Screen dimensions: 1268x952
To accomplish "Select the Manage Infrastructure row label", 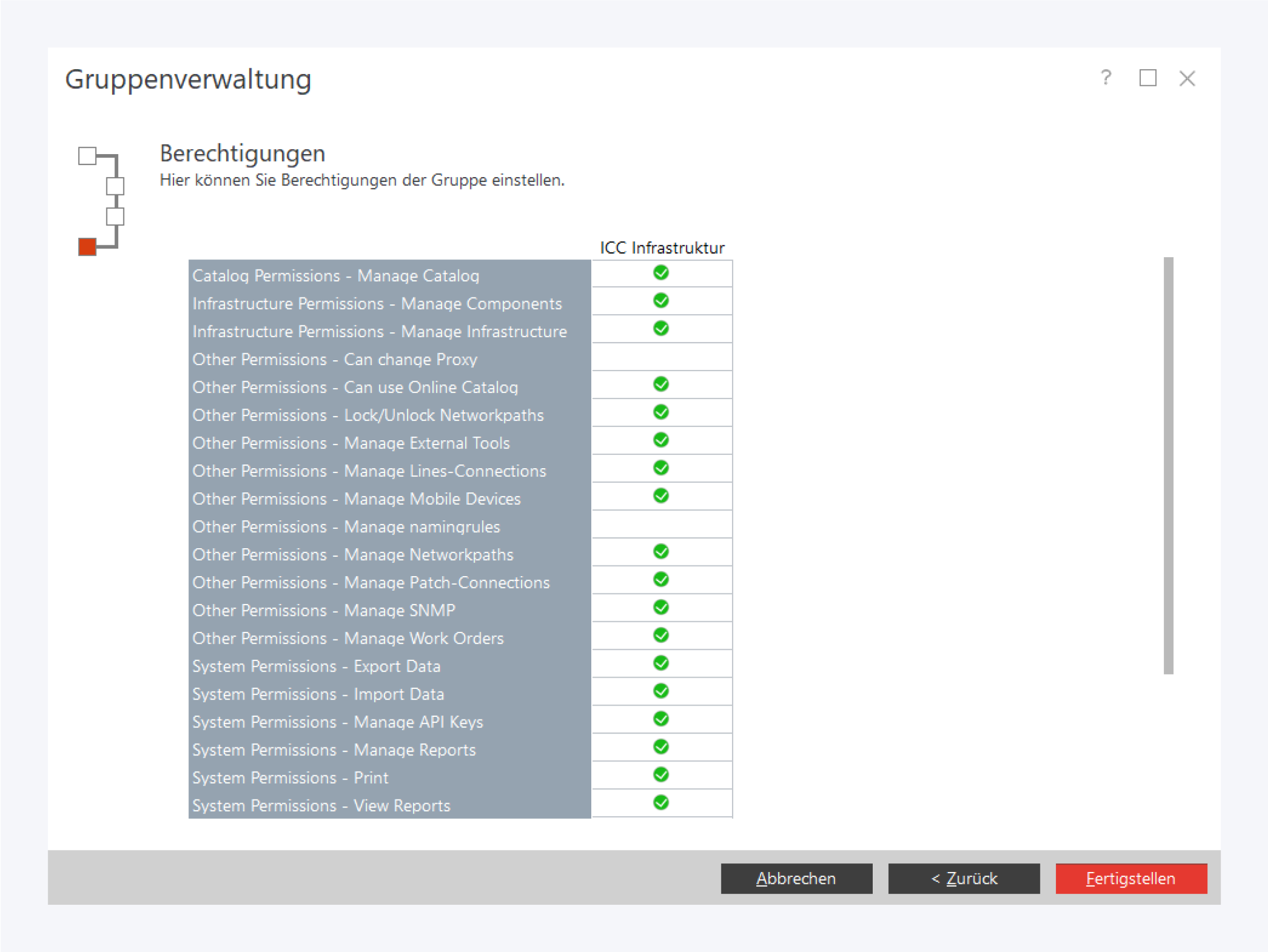I will pos(380,331).
